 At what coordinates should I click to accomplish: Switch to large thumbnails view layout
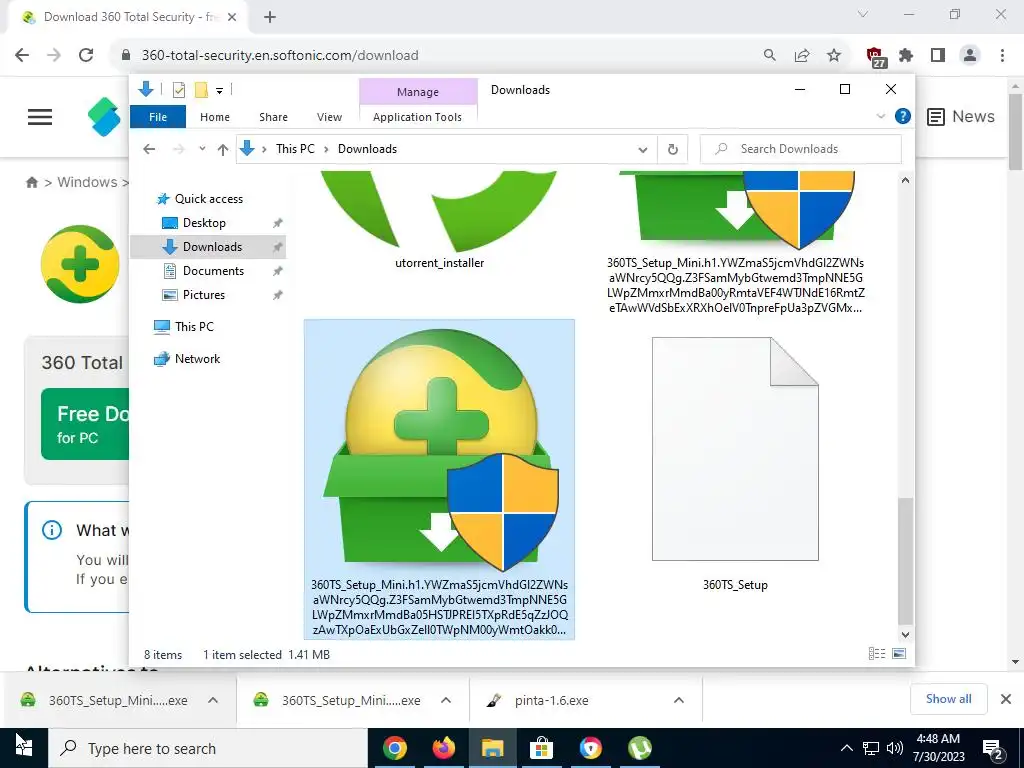(x=899, y=654)
